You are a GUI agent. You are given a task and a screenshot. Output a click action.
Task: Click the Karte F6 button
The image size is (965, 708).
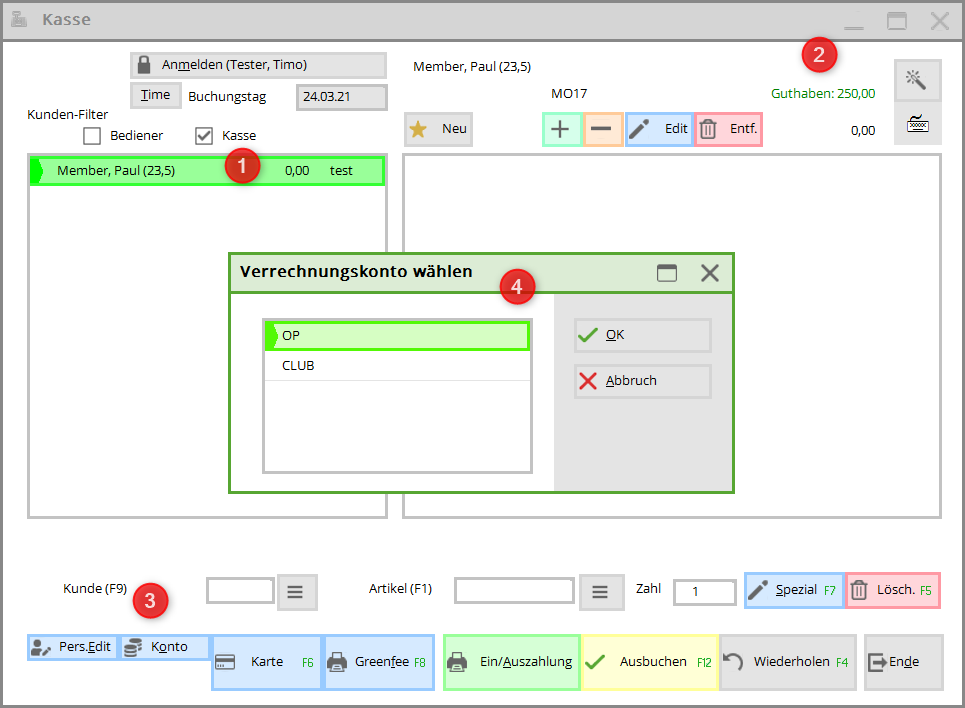click(x=266, y=662)
